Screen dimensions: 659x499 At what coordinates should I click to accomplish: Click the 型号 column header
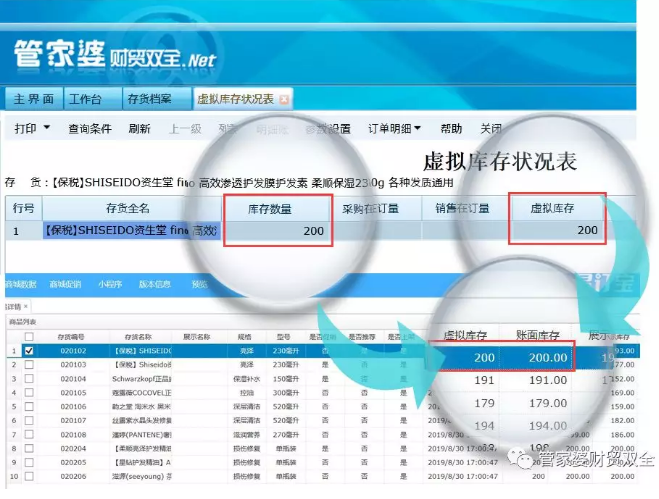(284, 337)
